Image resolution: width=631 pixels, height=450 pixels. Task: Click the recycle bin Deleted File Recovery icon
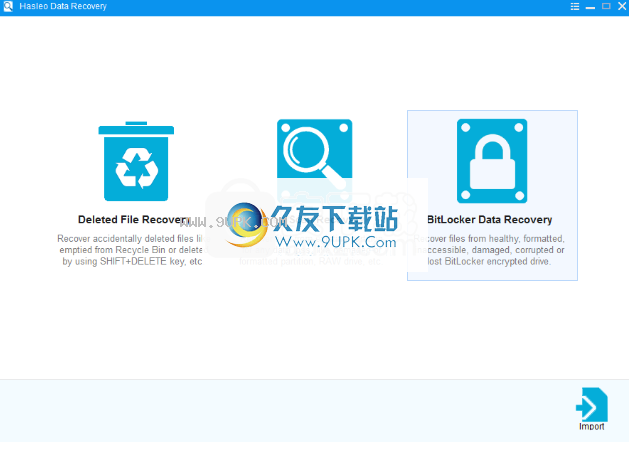click(136, 162)
